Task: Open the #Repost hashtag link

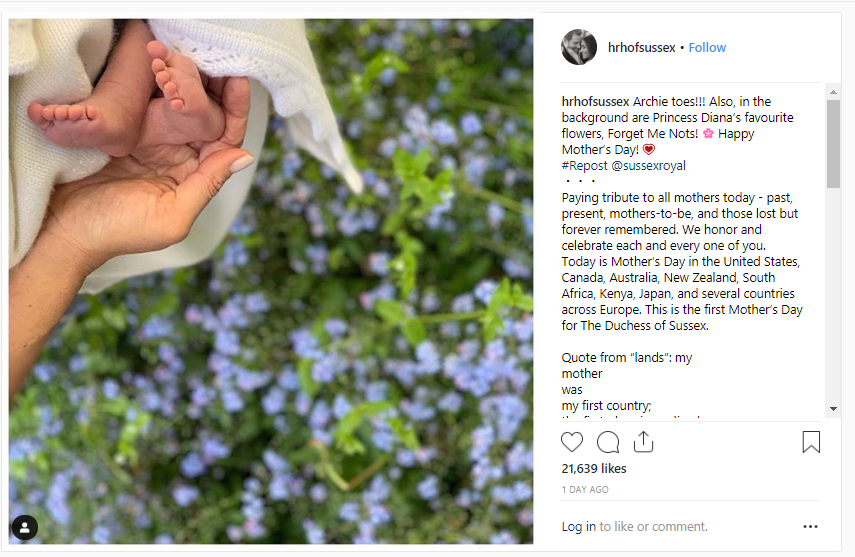Action: 585,165
